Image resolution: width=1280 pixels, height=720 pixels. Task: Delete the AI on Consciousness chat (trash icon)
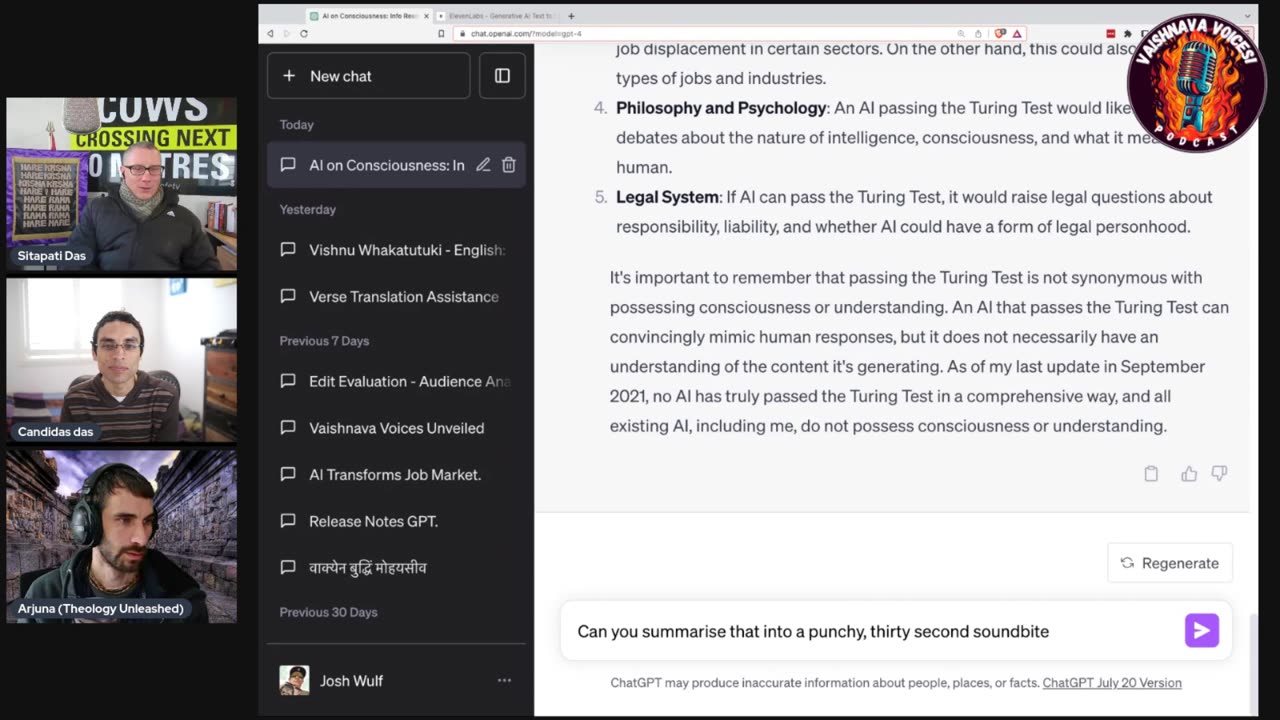[x=508, y=165]
